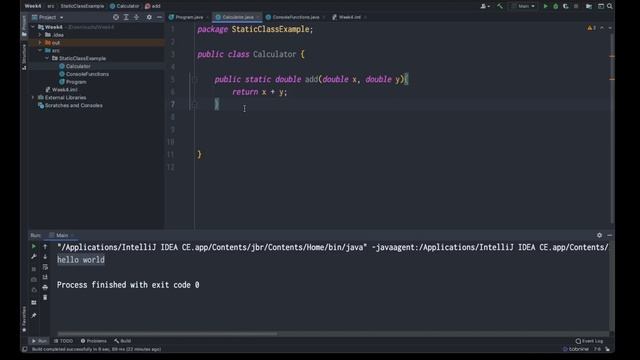Click tabnine status bar widget
The height and width of the screenshot is (360, 640).
tap(576, 349)
